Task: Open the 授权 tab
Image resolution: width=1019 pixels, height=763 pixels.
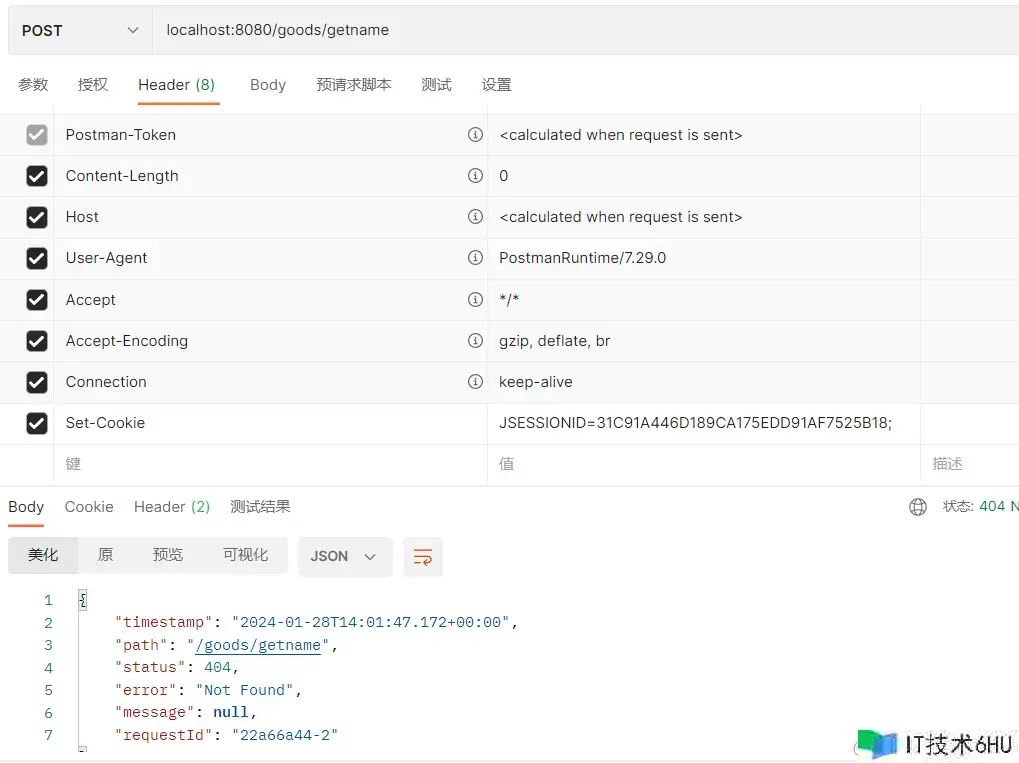Action: tap(92, 85)
